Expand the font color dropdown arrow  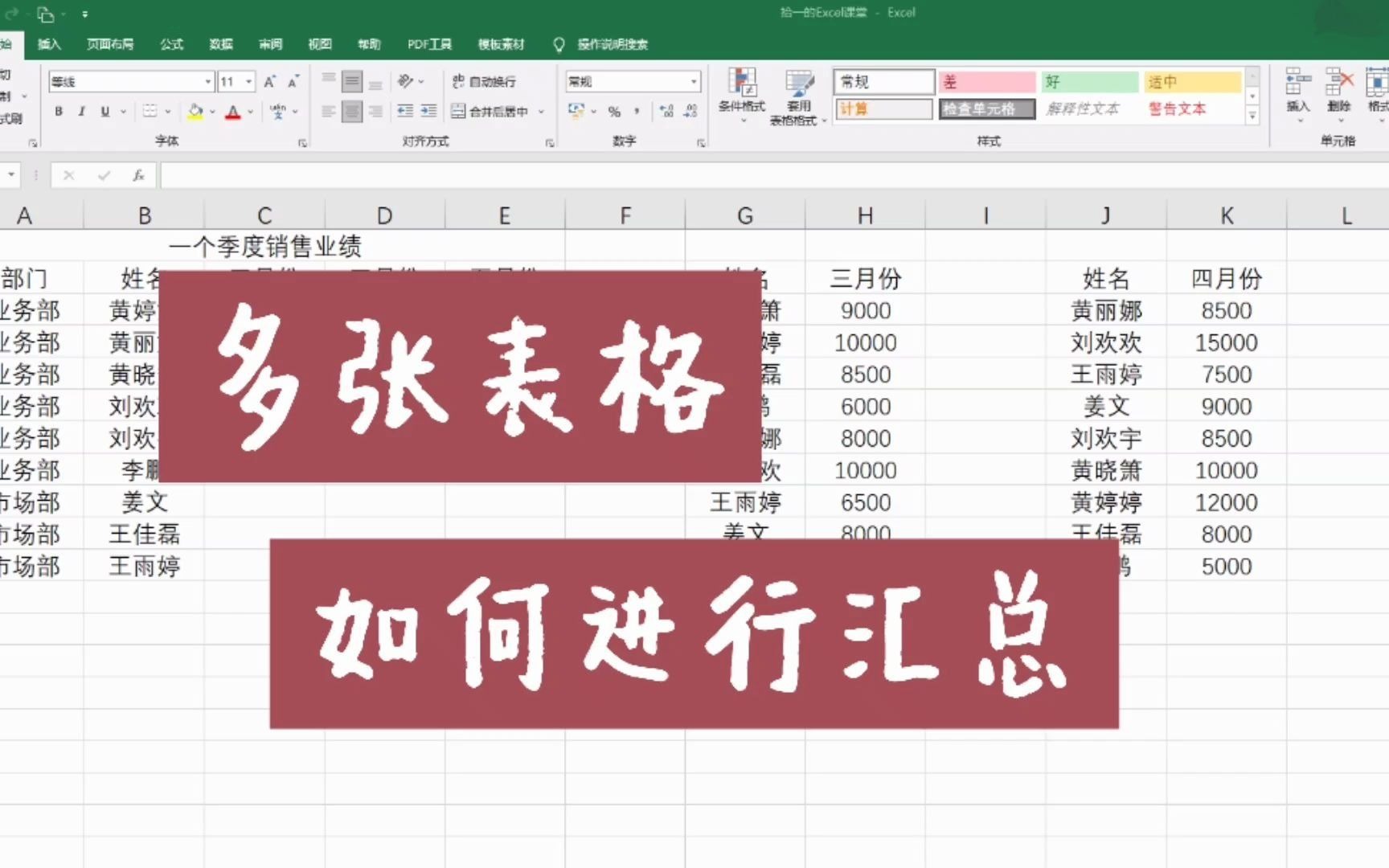pyautogui.click(x=251, y=111)
